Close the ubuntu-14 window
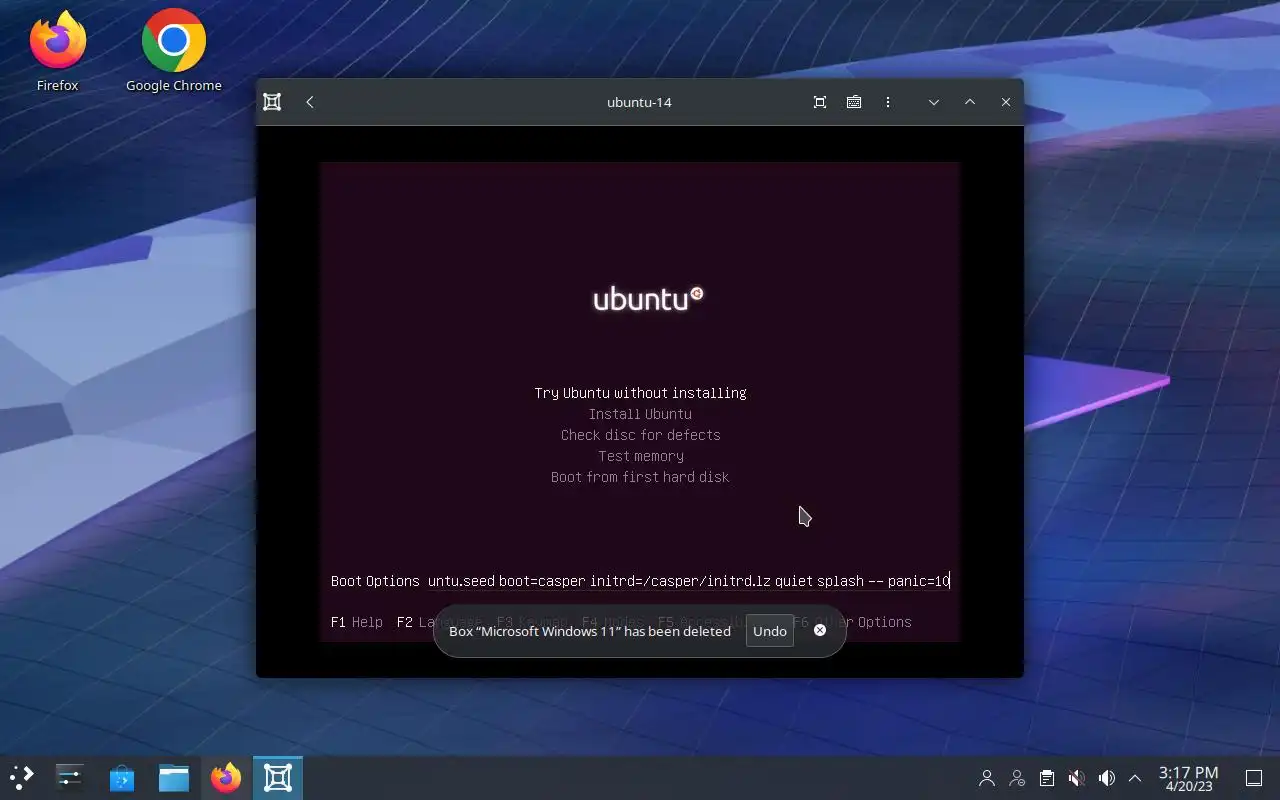The image size is (1280, 800). (1006, 102)
